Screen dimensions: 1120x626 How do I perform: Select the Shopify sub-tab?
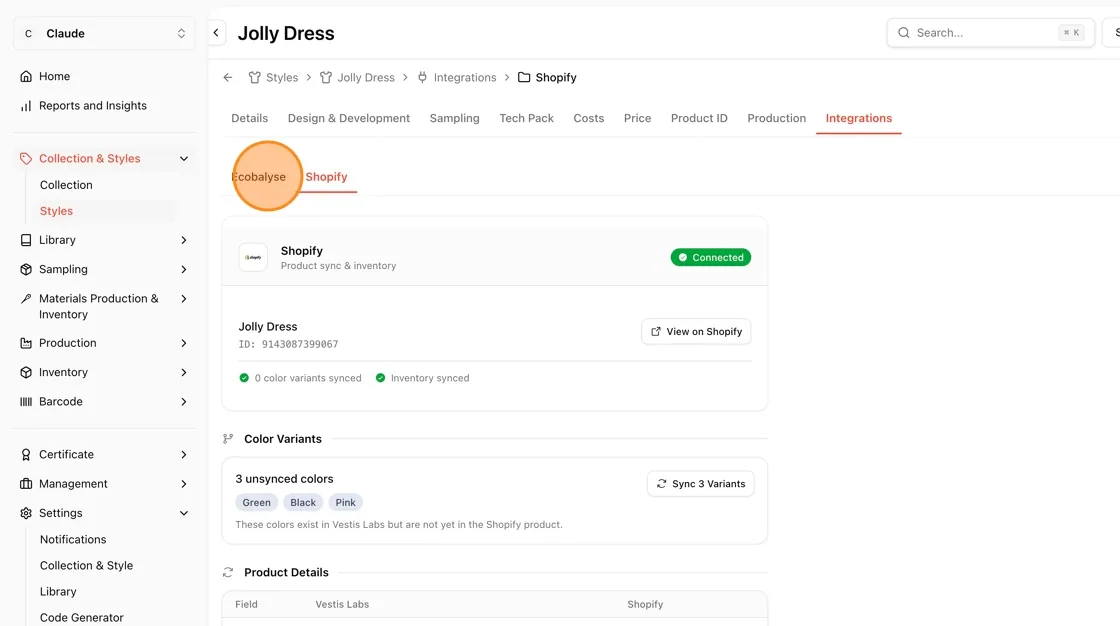click(x=326, y=177)
